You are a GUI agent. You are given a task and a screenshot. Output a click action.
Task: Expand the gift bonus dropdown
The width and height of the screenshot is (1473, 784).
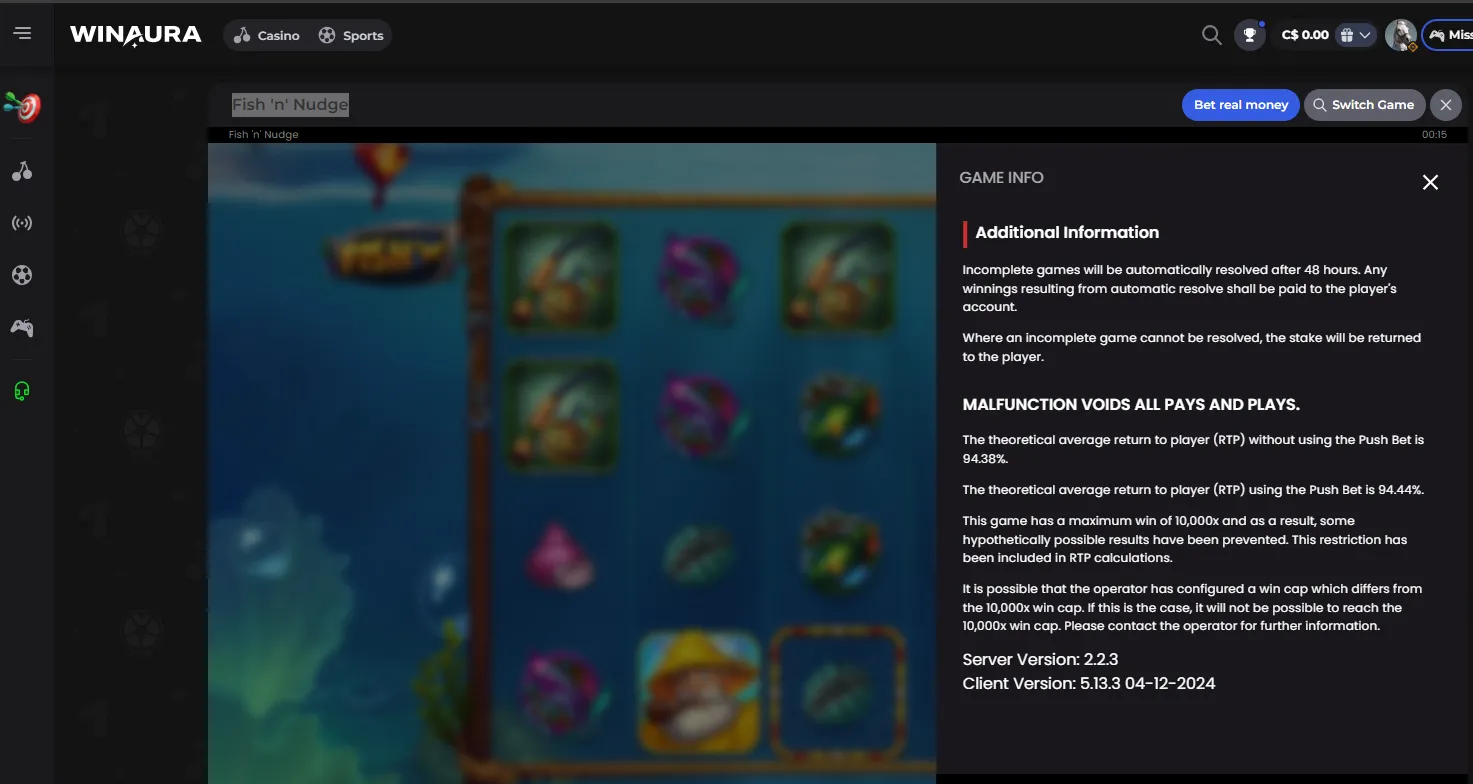(x=1356, y=35)
